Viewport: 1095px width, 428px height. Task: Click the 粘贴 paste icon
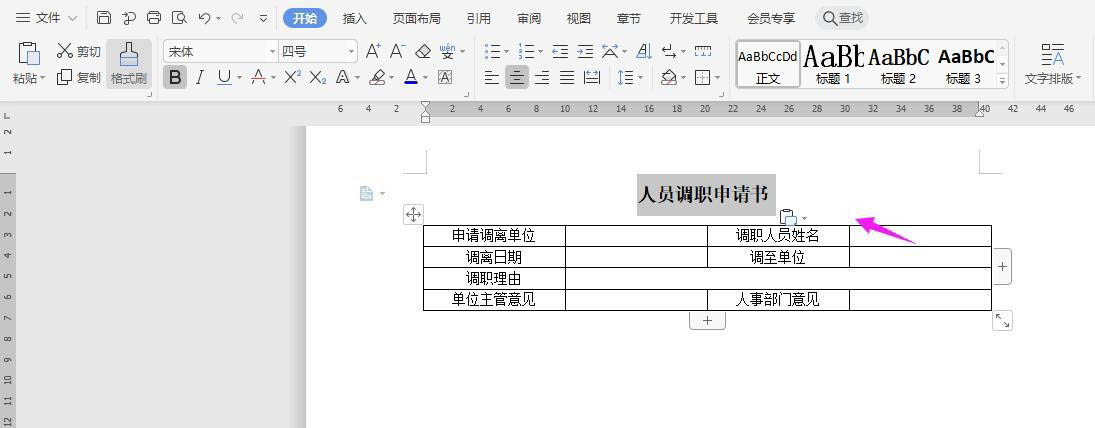(29, 54)
